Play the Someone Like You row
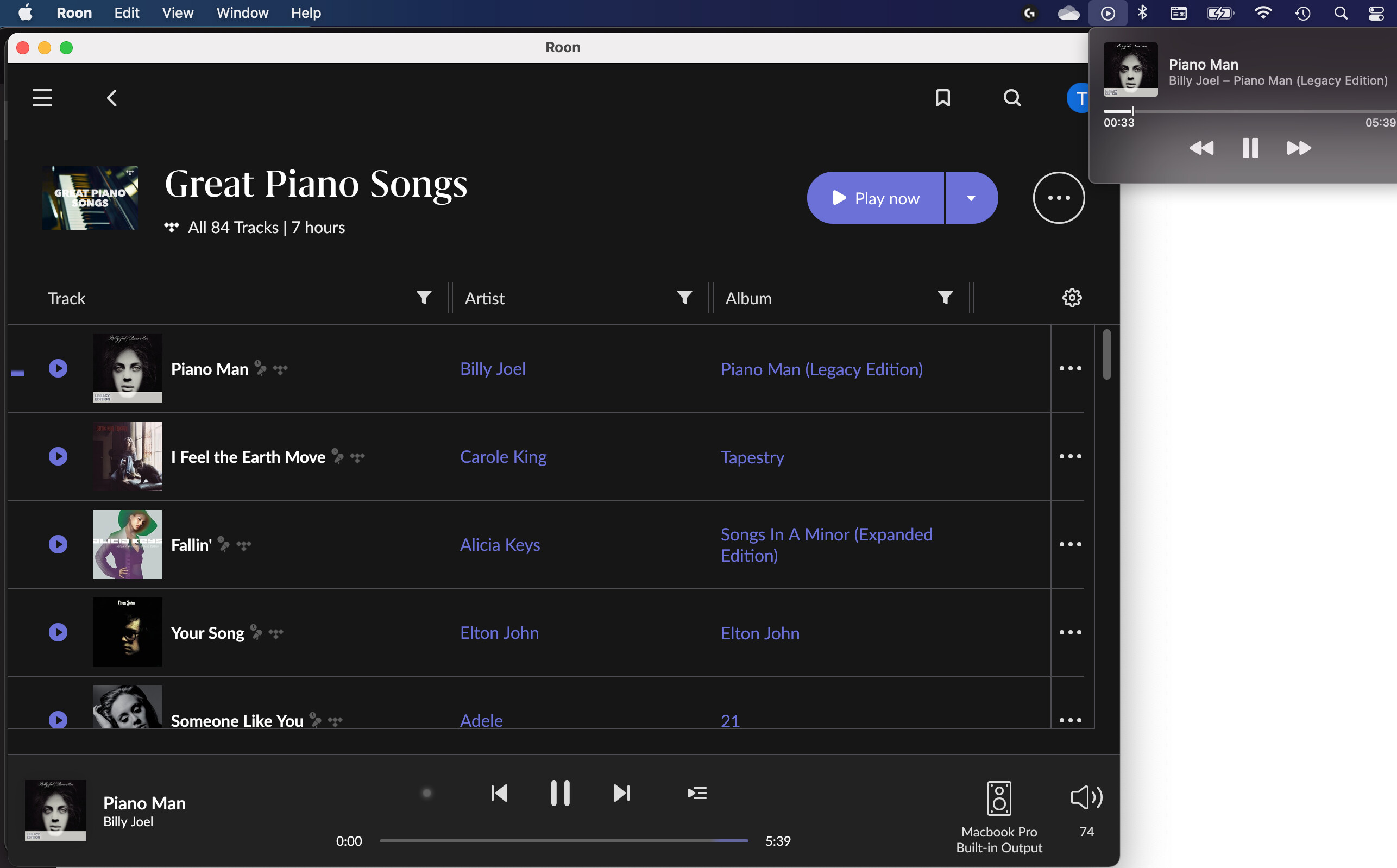 point(58,719)
